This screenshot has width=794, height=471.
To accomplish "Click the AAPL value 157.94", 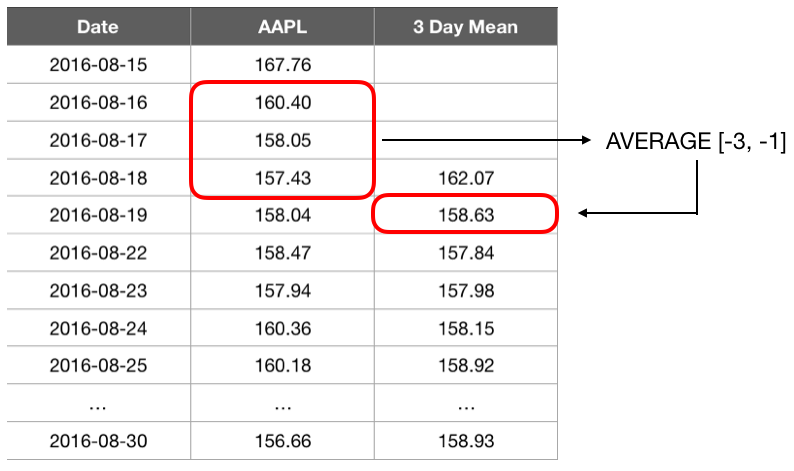I will coord(283,290).
